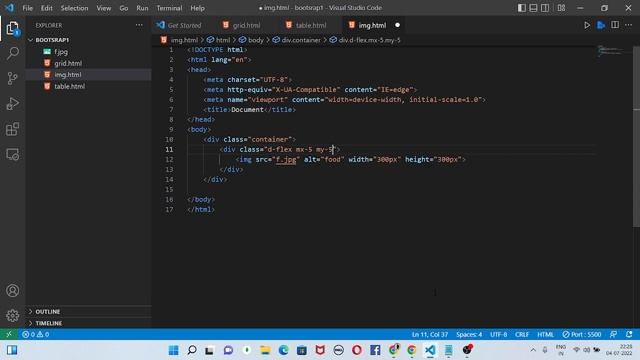
Task: Open Explorer Views and More Actions ellipsis
Action: pos(139,25)
